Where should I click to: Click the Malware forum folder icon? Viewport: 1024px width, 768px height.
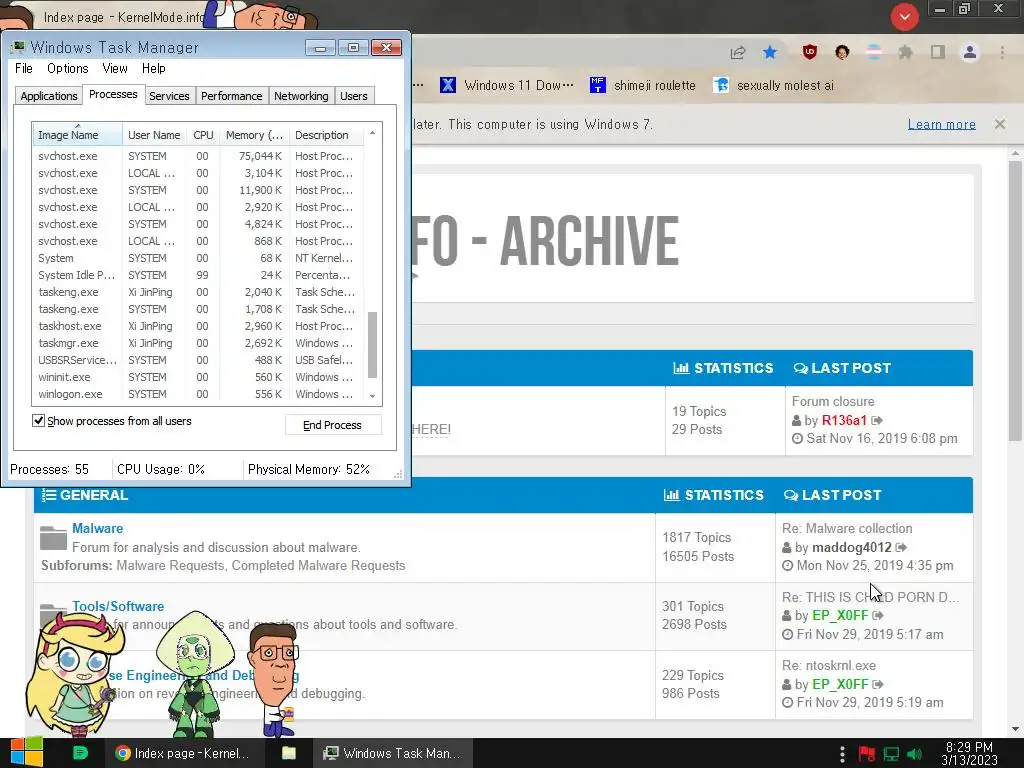(x=53, y=537)
